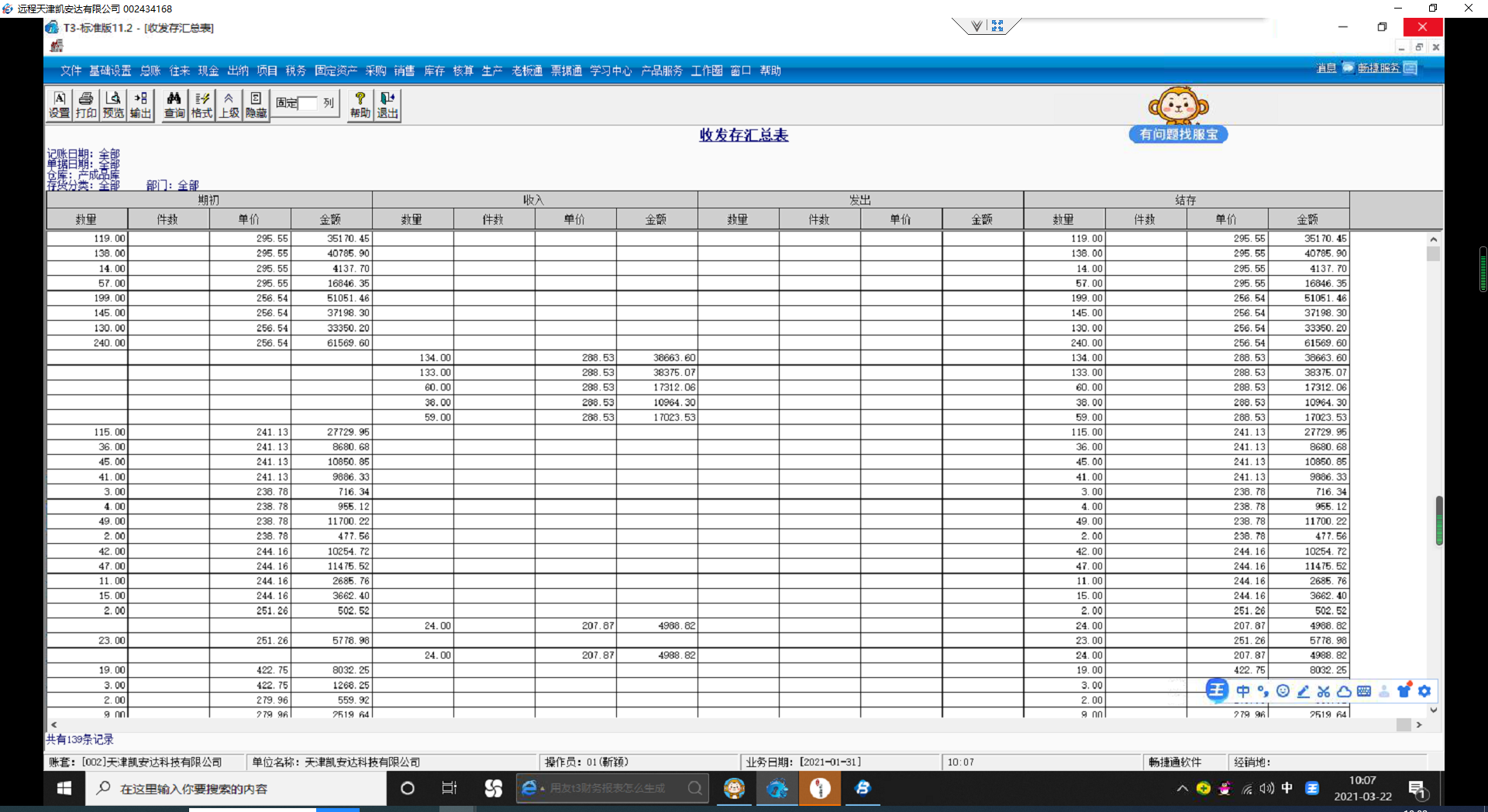Open 预览 (print preview) from the toolbar
The image size is (1488, 812).
click(x=113, y=105)
